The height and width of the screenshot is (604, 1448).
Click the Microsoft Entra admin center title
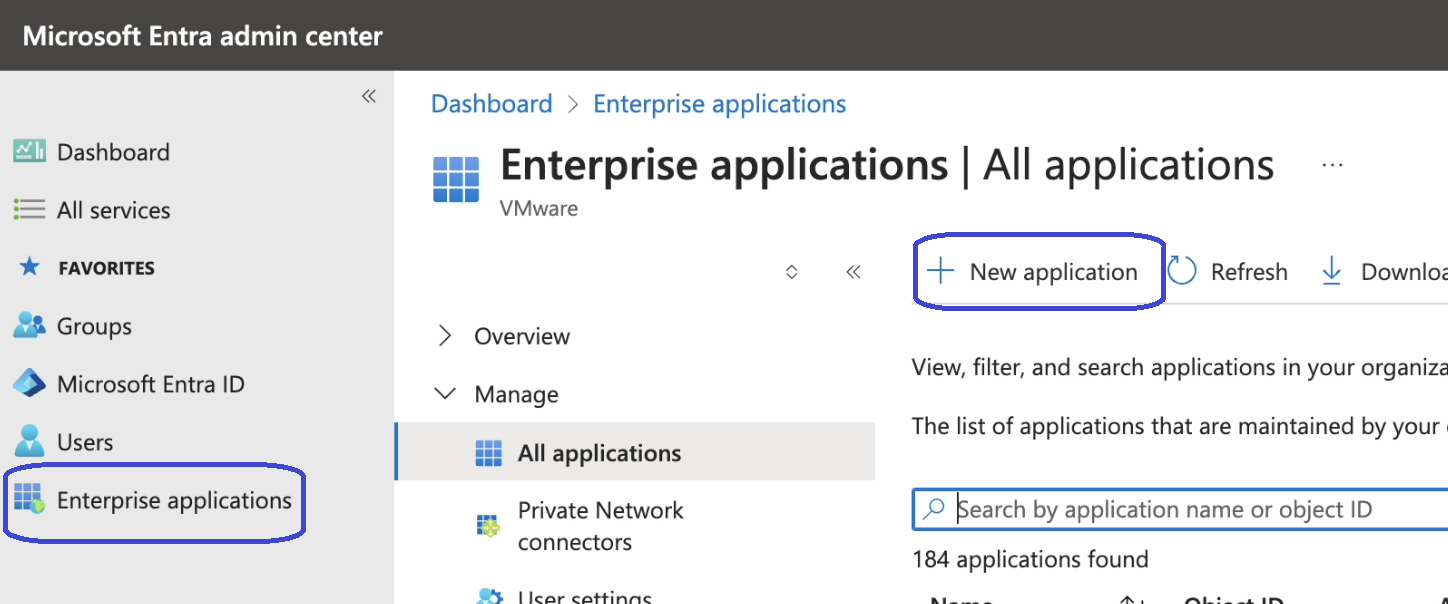pyautogui.click(x=202, y=36)
